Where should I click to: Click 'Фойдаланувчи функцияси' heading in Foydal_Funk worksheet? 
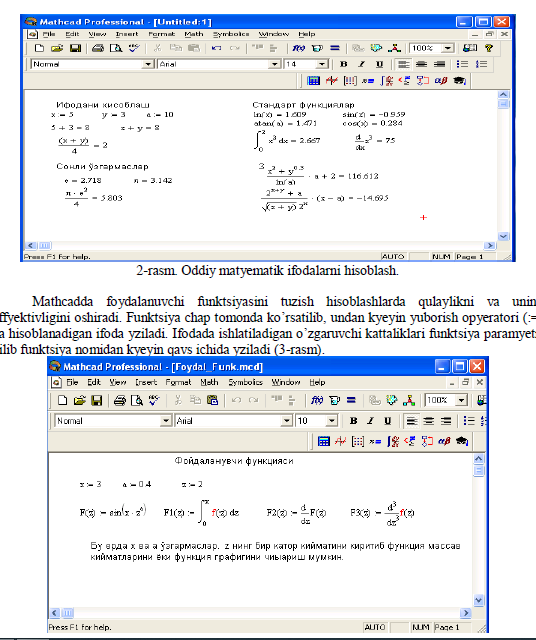click(234, 461)
